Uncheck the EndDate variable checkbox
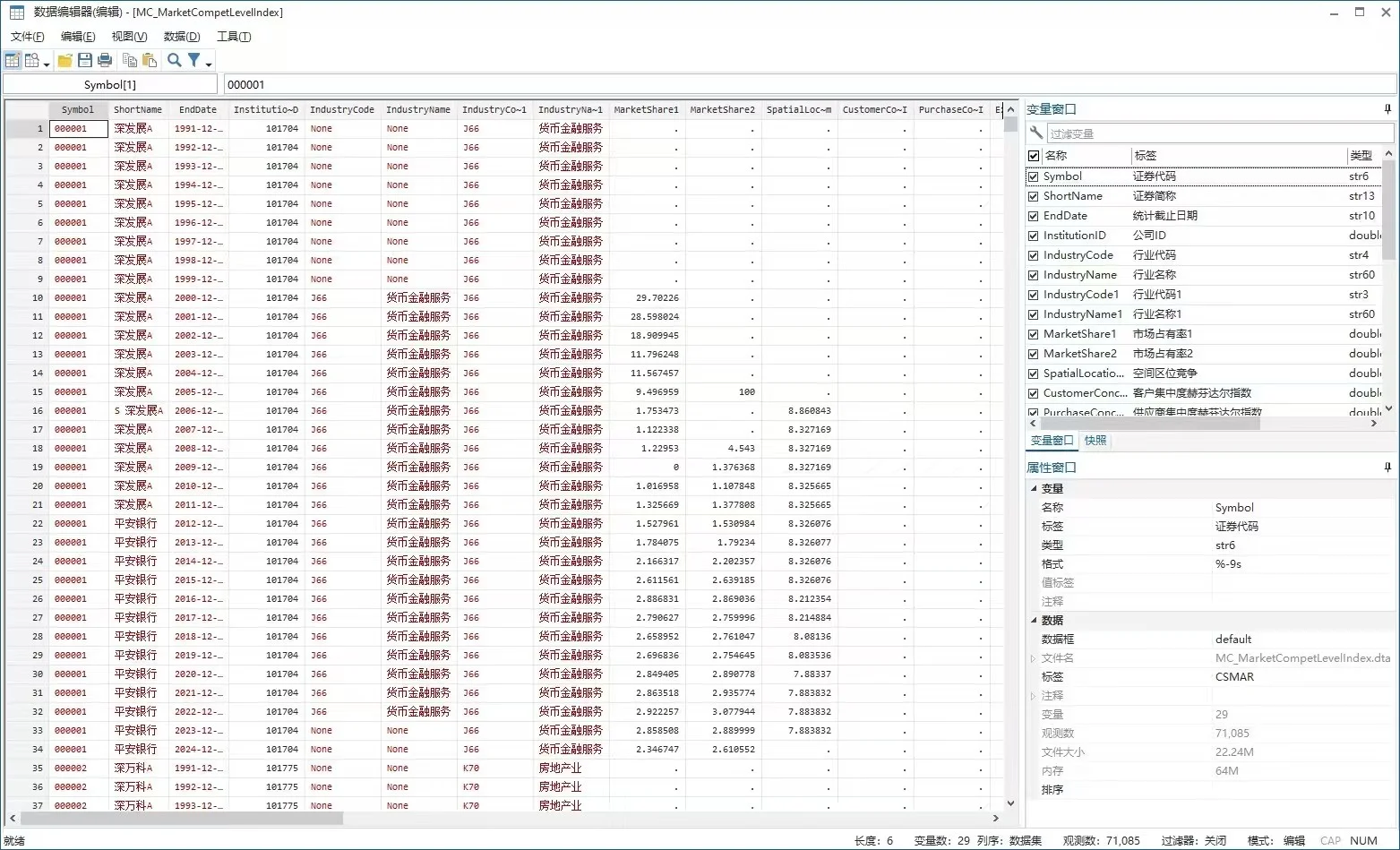This screenshot has height=850, width=1400. pyautogui.click(x=1034, y=216)
